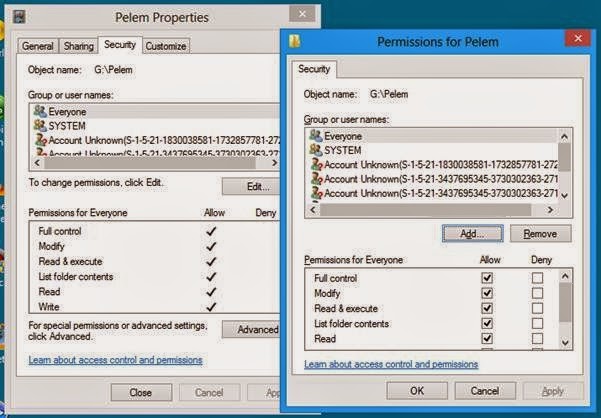
Task: Select SYSTEM row in Permissions dialog
Action: coord(434,150)
